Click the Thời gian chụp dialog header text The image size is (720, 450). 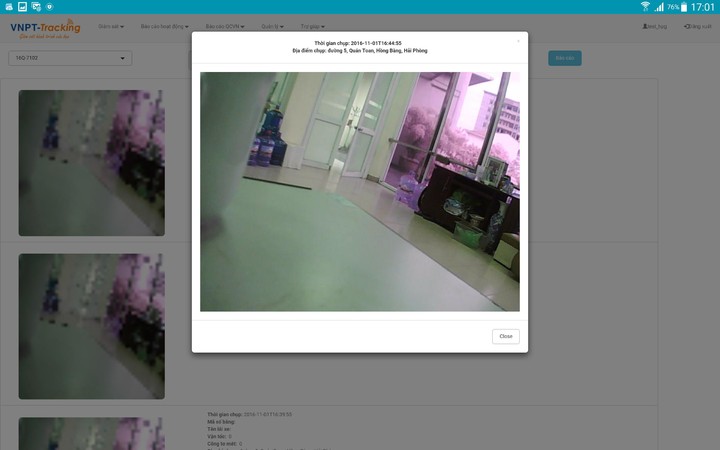click(x=358, y=43)
